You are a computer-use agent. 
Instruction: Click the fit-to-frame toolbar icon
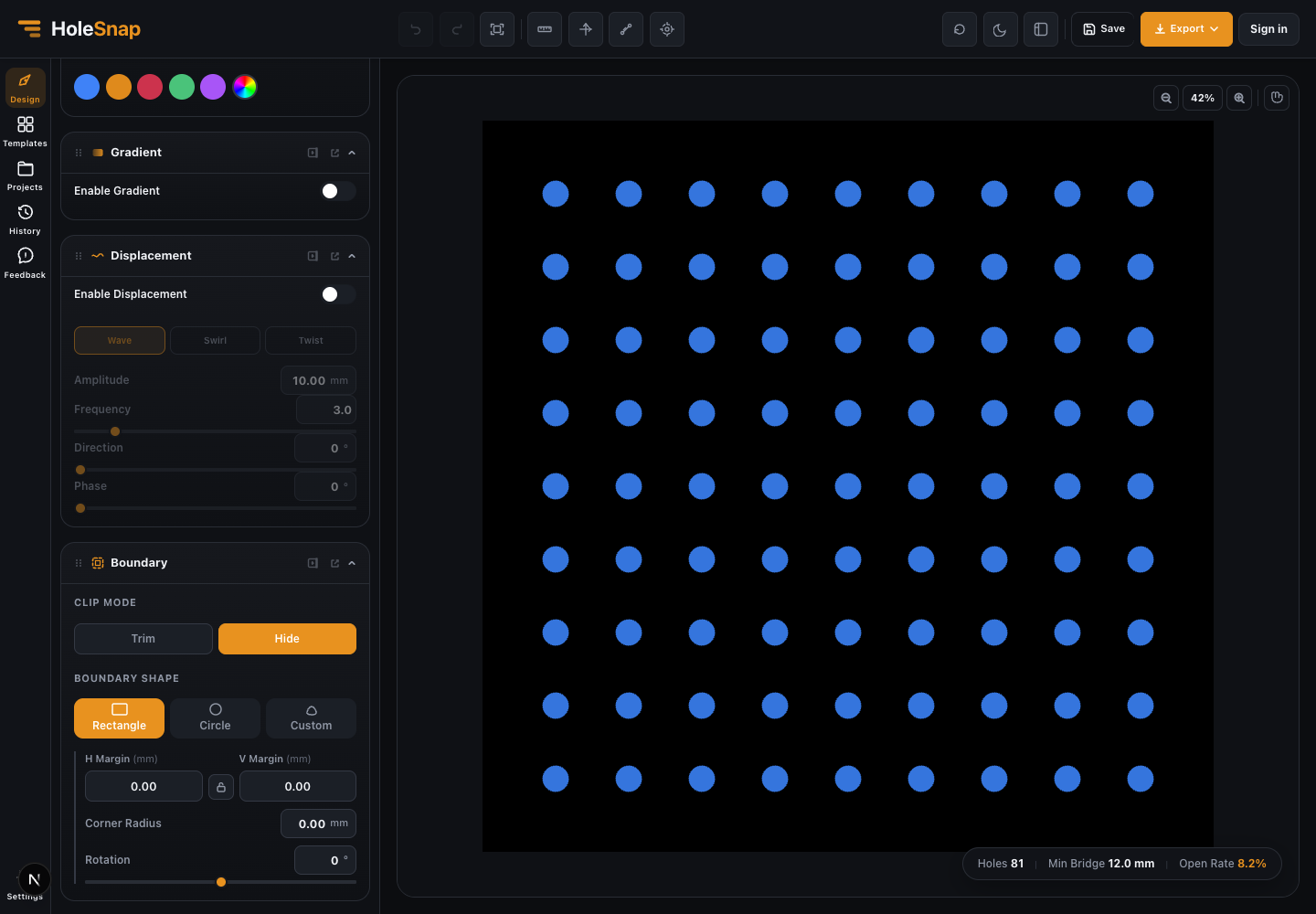point(497,29)
